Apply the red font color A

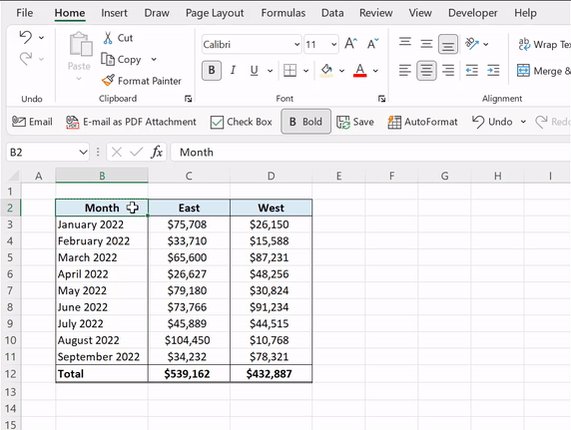tap(360, 70)
